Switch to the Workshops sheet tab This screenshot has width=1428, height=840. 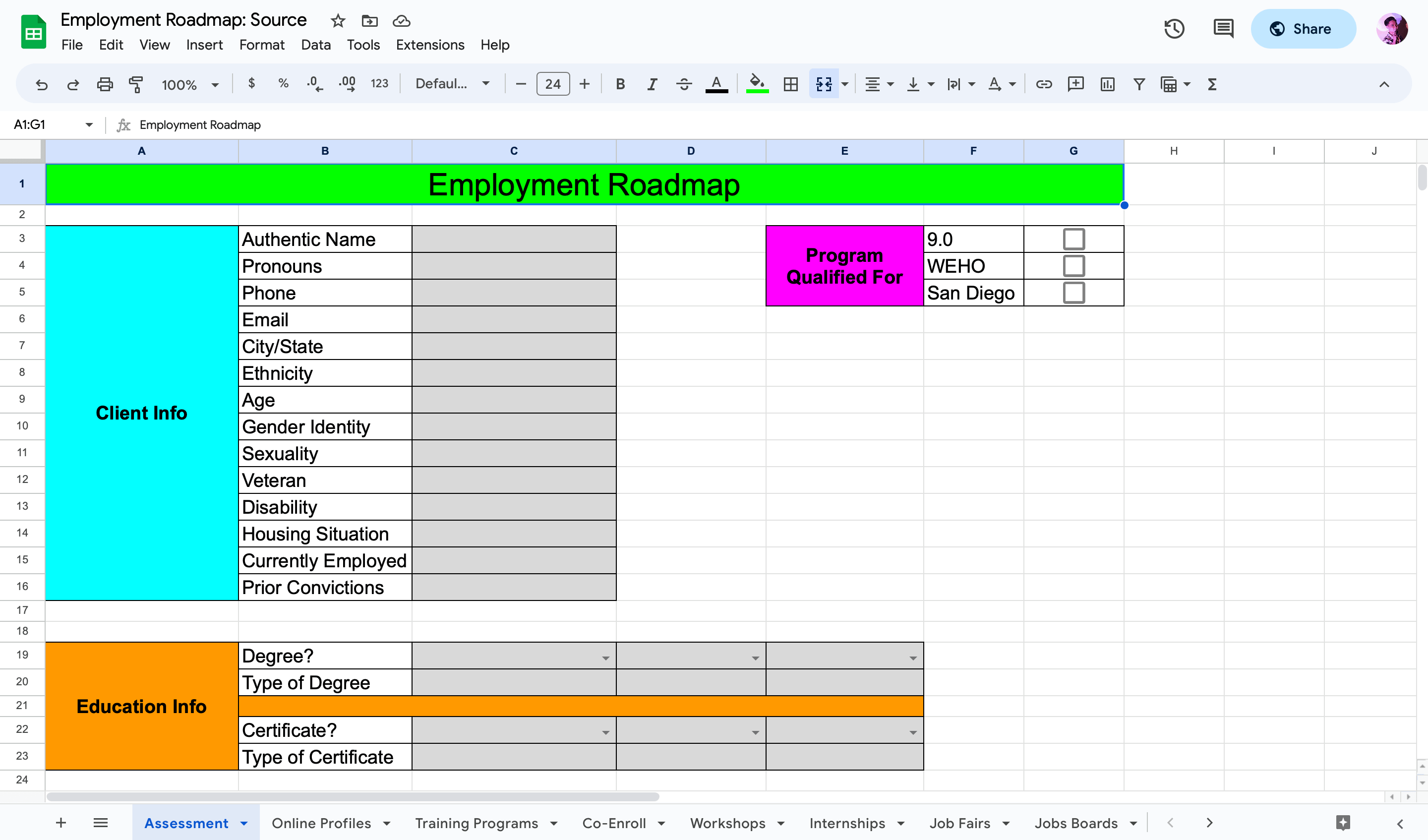click(727, 823)
